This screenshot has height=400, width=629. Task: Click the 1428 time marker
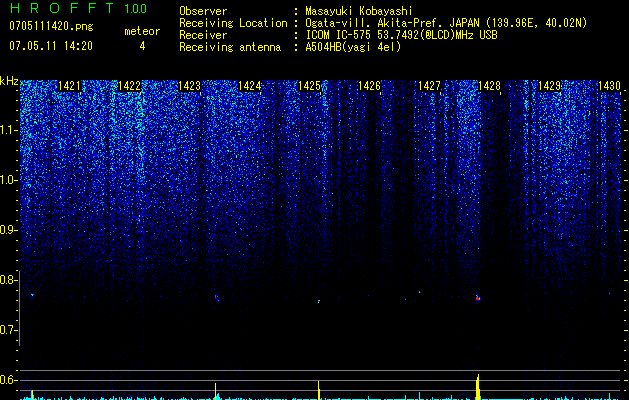tap(490, 86)
